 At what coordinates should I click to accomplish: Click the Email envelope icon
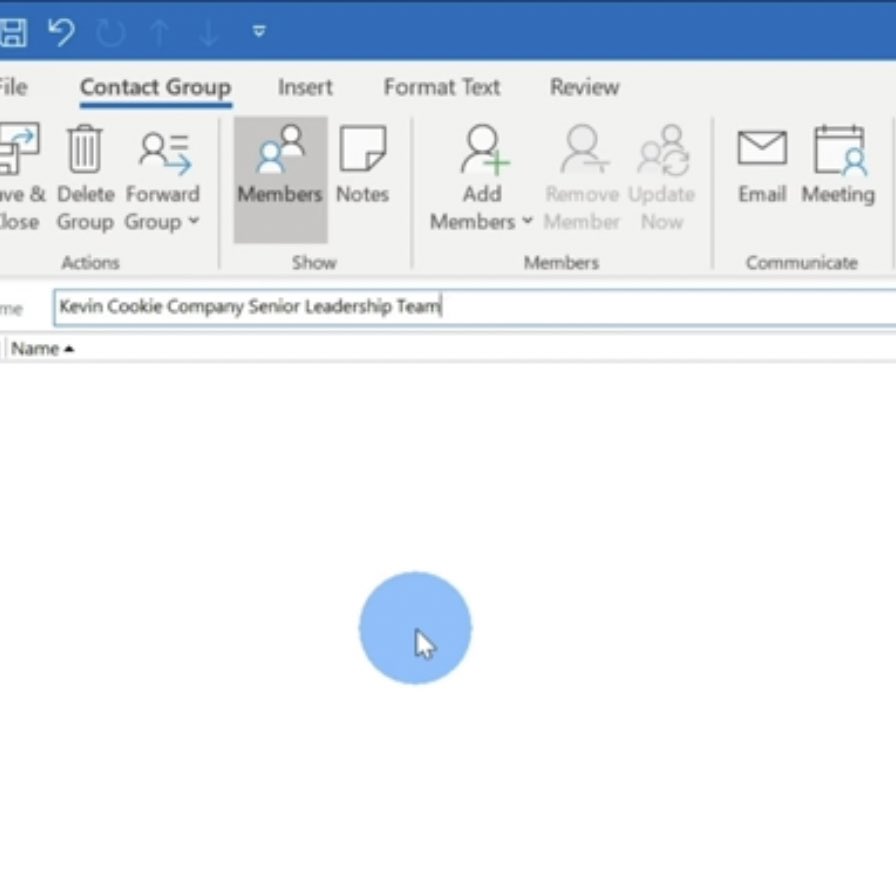pyautogui.click(x=762, y=147)
